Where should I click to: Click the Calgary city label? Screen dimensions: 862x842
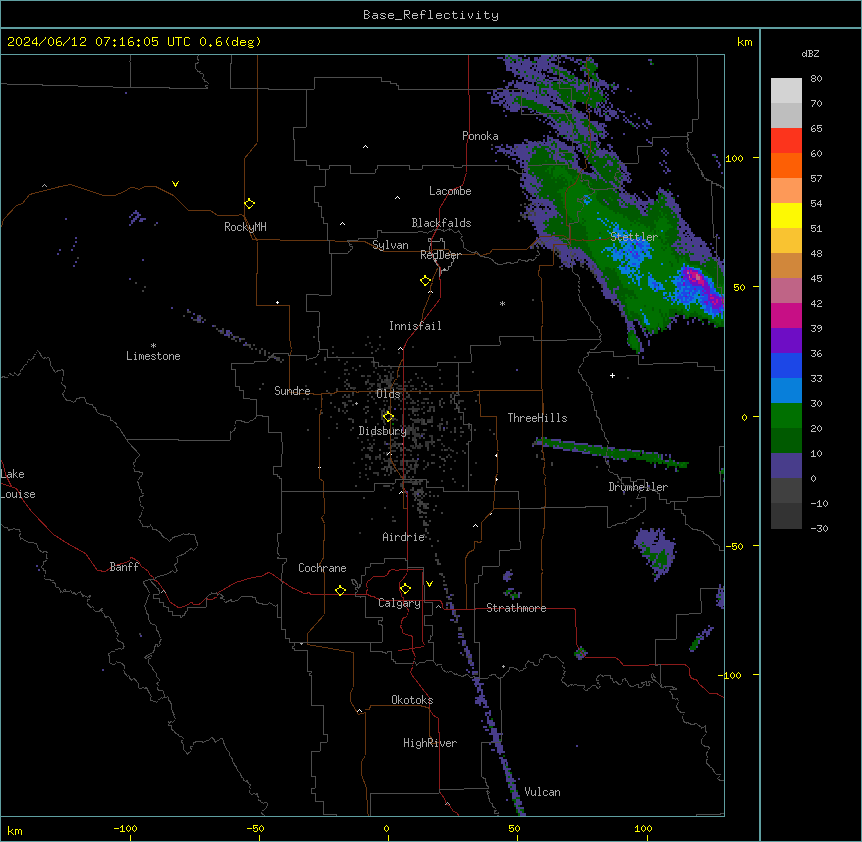click(x=399, y=603)
